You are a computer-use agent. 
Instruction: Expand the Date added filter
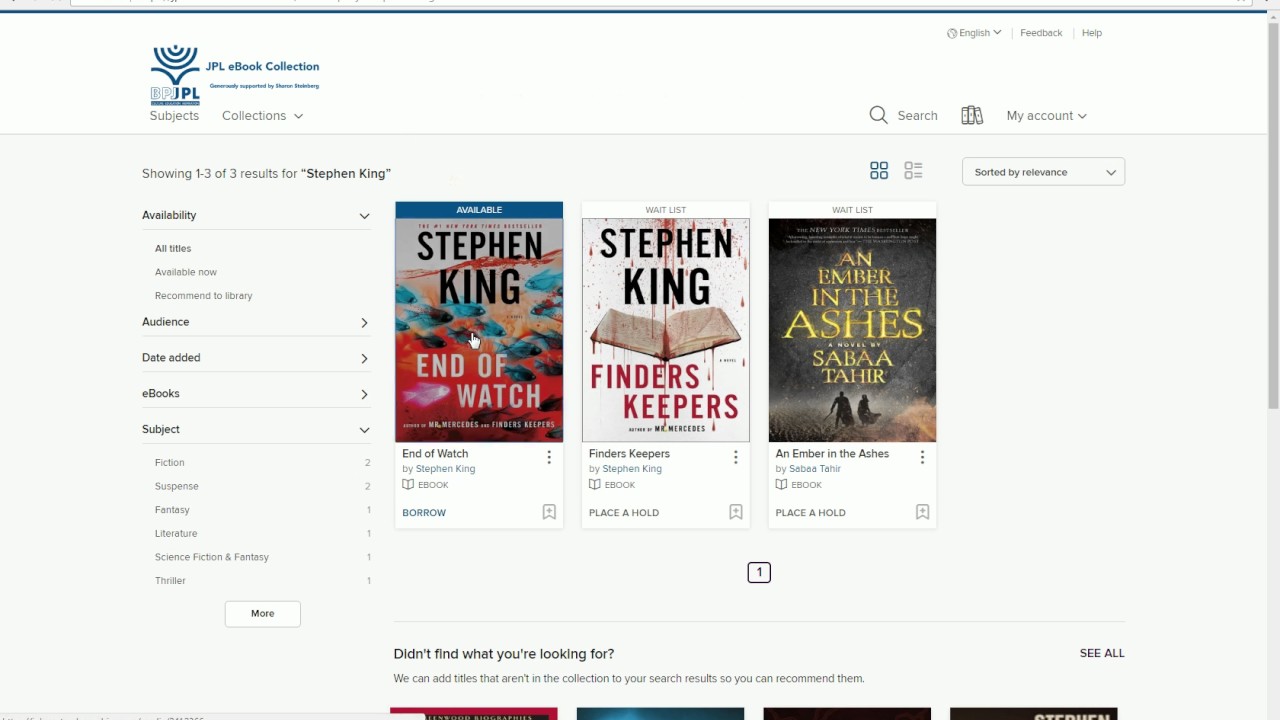coord(256,358)
